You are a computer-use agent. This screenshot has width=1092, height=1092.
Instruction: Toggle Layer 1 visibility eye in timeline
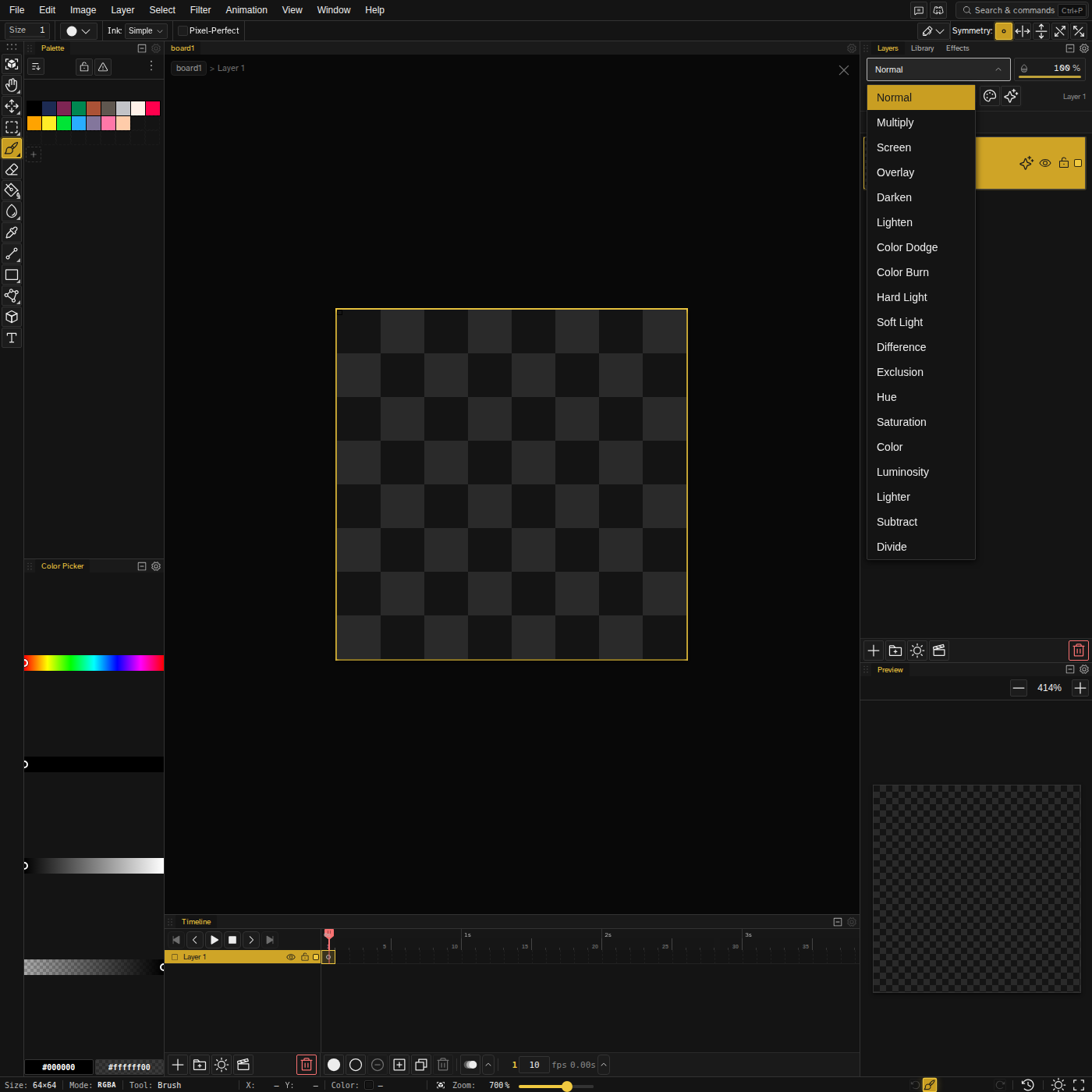coord(291,957)
